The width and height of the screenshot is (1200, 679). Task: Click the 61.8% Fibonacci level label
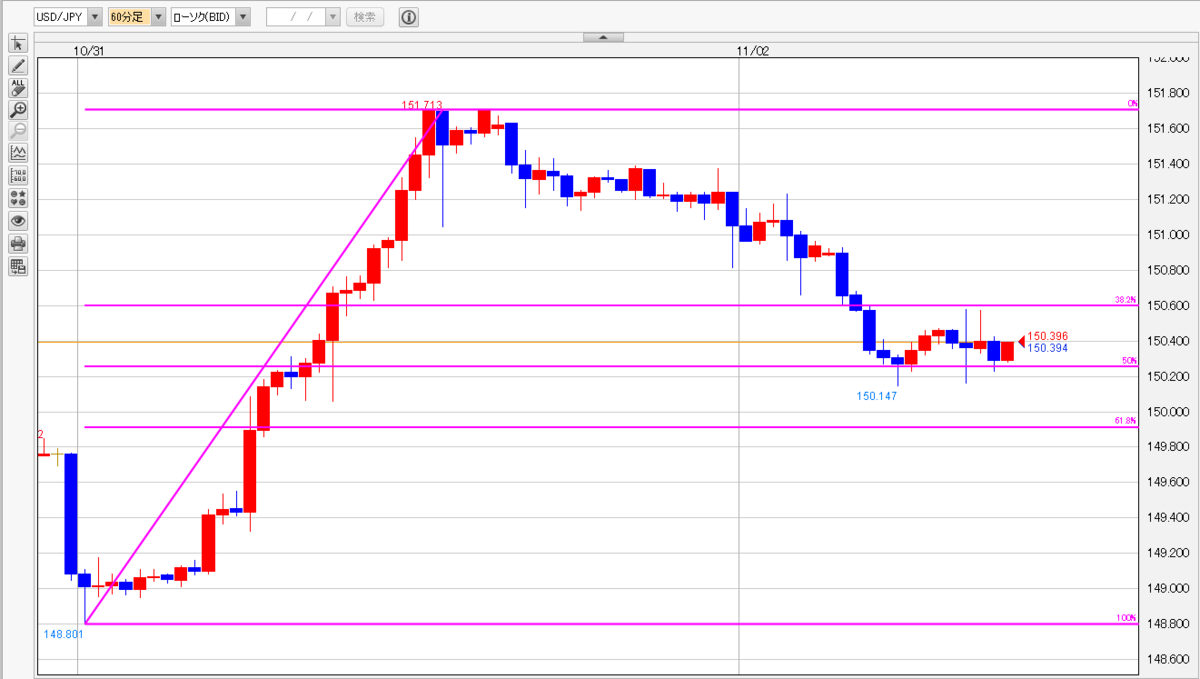point(1128,421)
